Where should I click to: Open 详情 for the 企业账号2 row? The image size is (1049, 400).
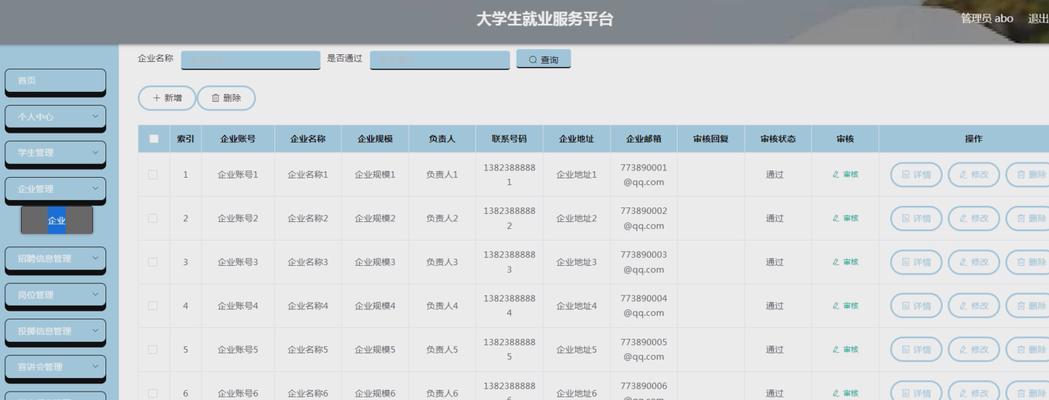(x=916, y=218)
